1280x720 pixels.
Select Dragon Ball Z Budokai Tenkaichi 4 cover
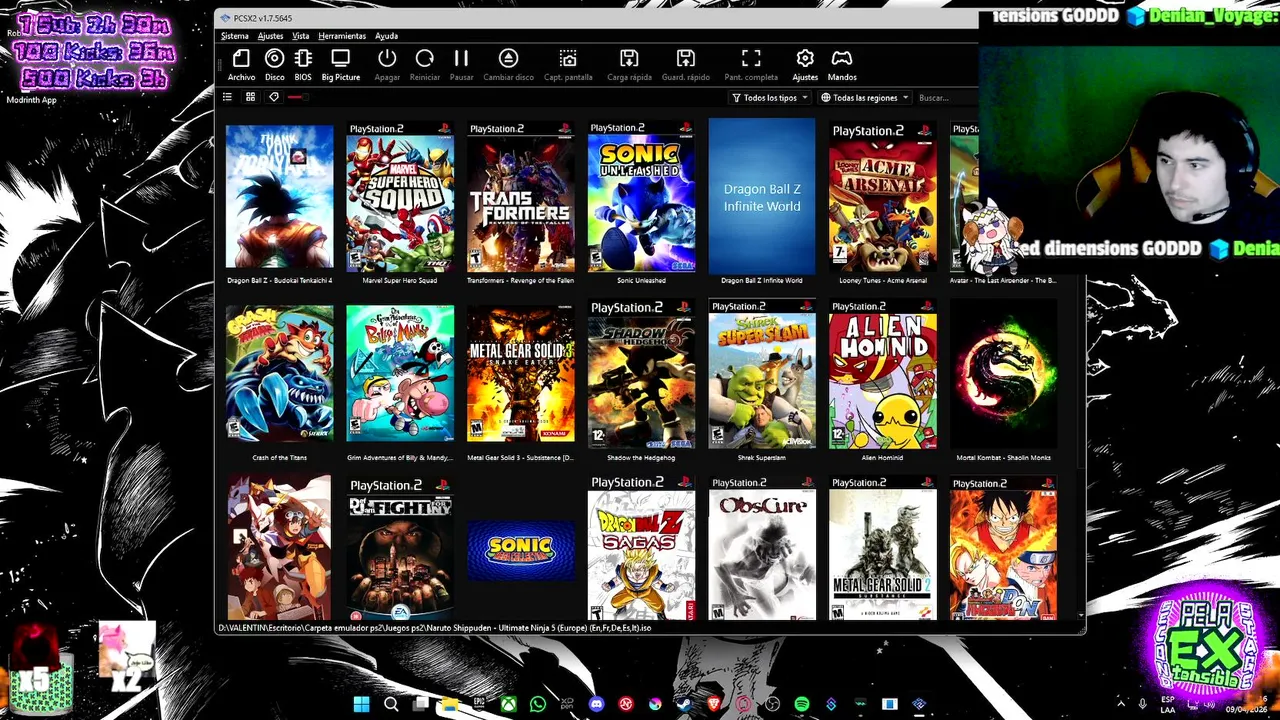click(279, 196)
